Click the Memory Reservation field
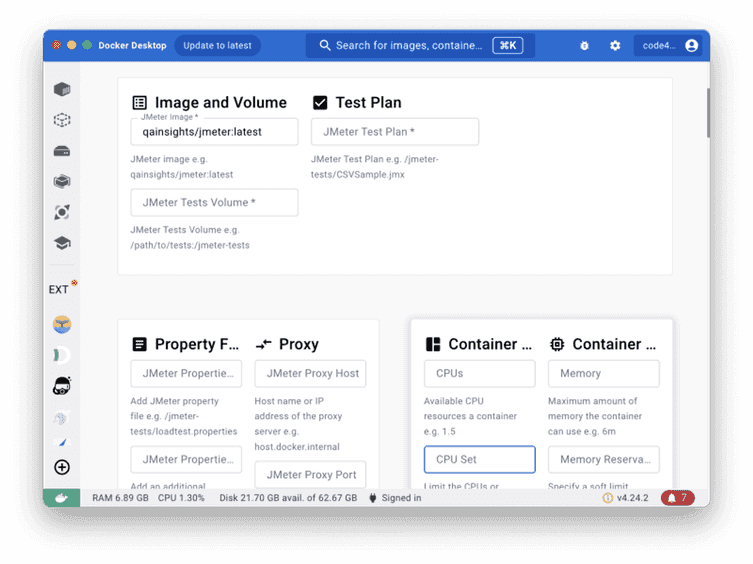 coord(604,460)
